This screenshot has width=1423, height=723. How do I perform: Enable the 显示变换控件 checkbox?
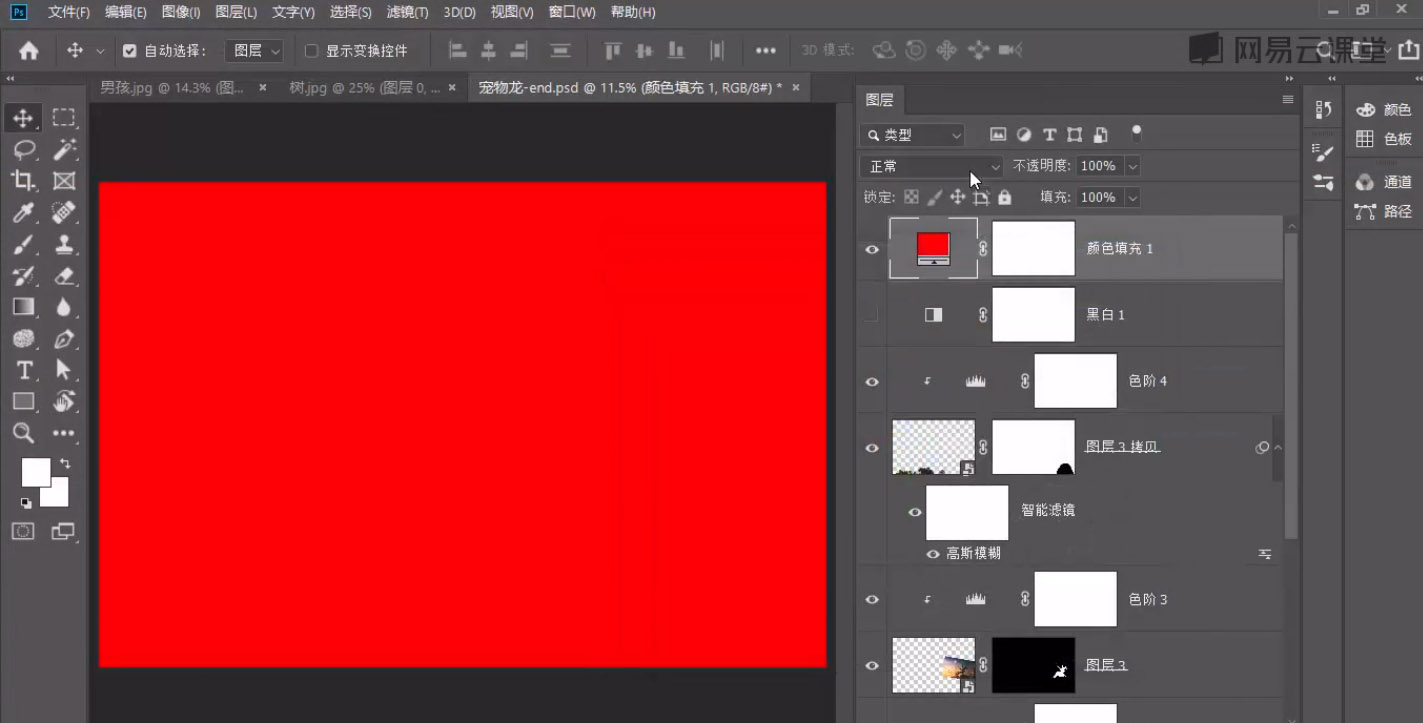point(311,50)
